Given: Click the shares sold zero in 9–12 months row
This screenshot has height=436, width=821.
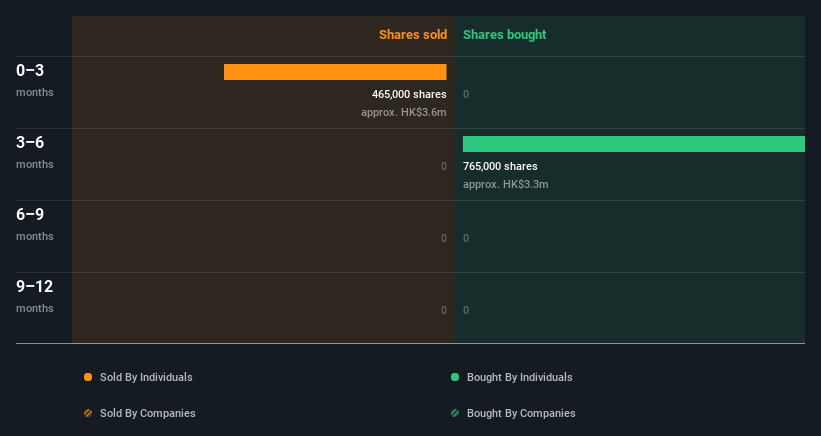Looking at the screenshot, I should [x=443, y=310].
